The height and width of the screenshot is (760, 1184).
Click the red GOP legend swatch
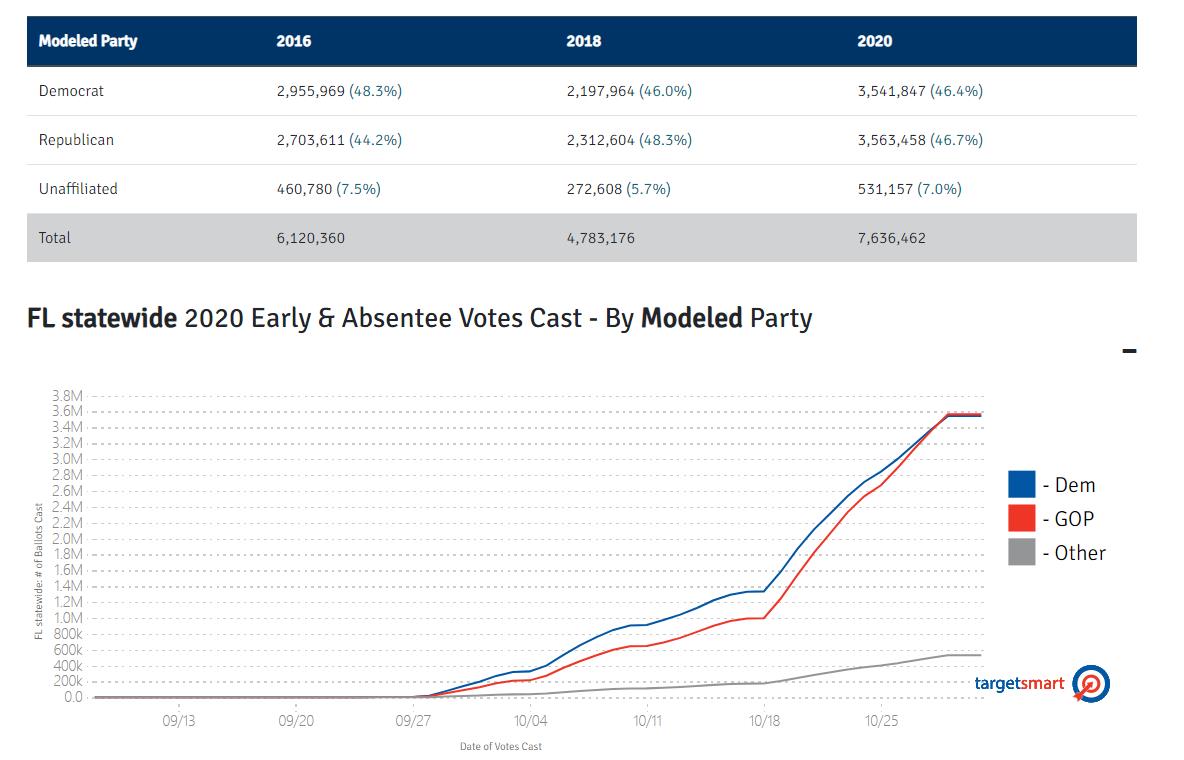1021,518
